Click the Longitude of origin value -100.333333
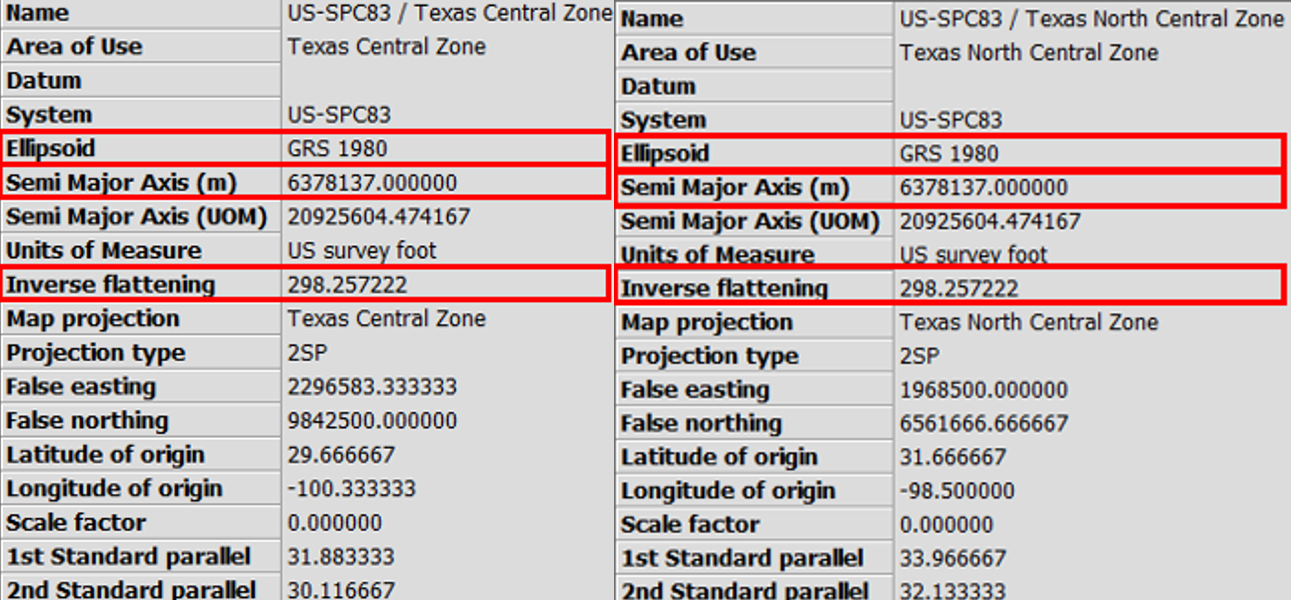 coord(351,489)
